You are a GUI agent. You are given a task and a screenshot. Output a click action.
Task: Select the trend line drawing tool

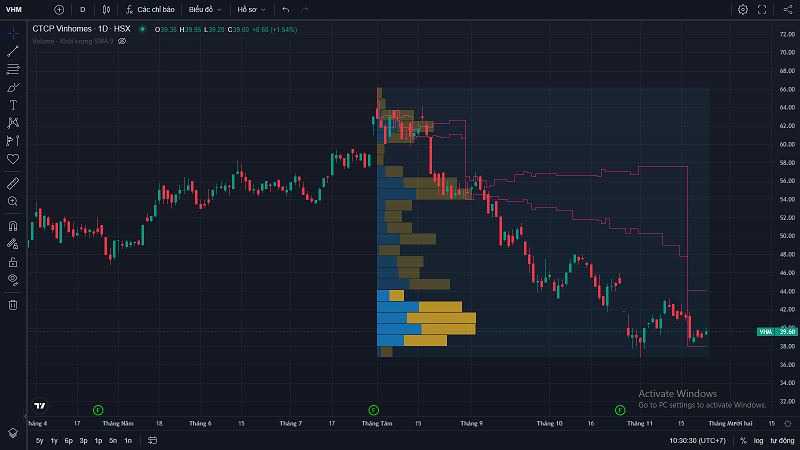tap(13, 51)
